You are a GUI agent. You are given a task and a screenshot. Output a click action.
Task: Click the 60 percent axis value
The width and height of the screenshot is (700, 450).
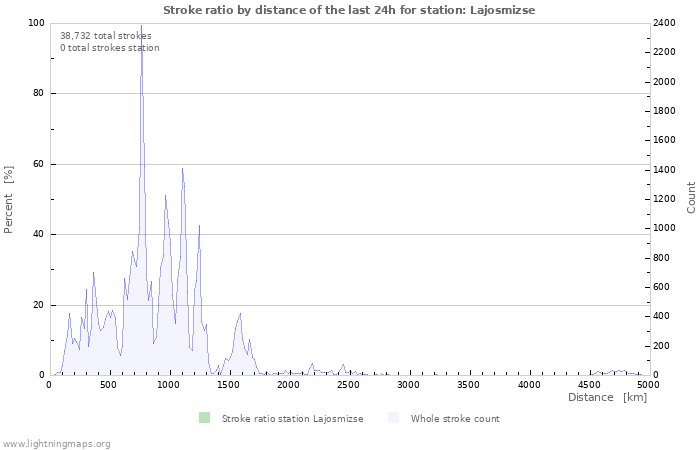(x=38, y=164)
